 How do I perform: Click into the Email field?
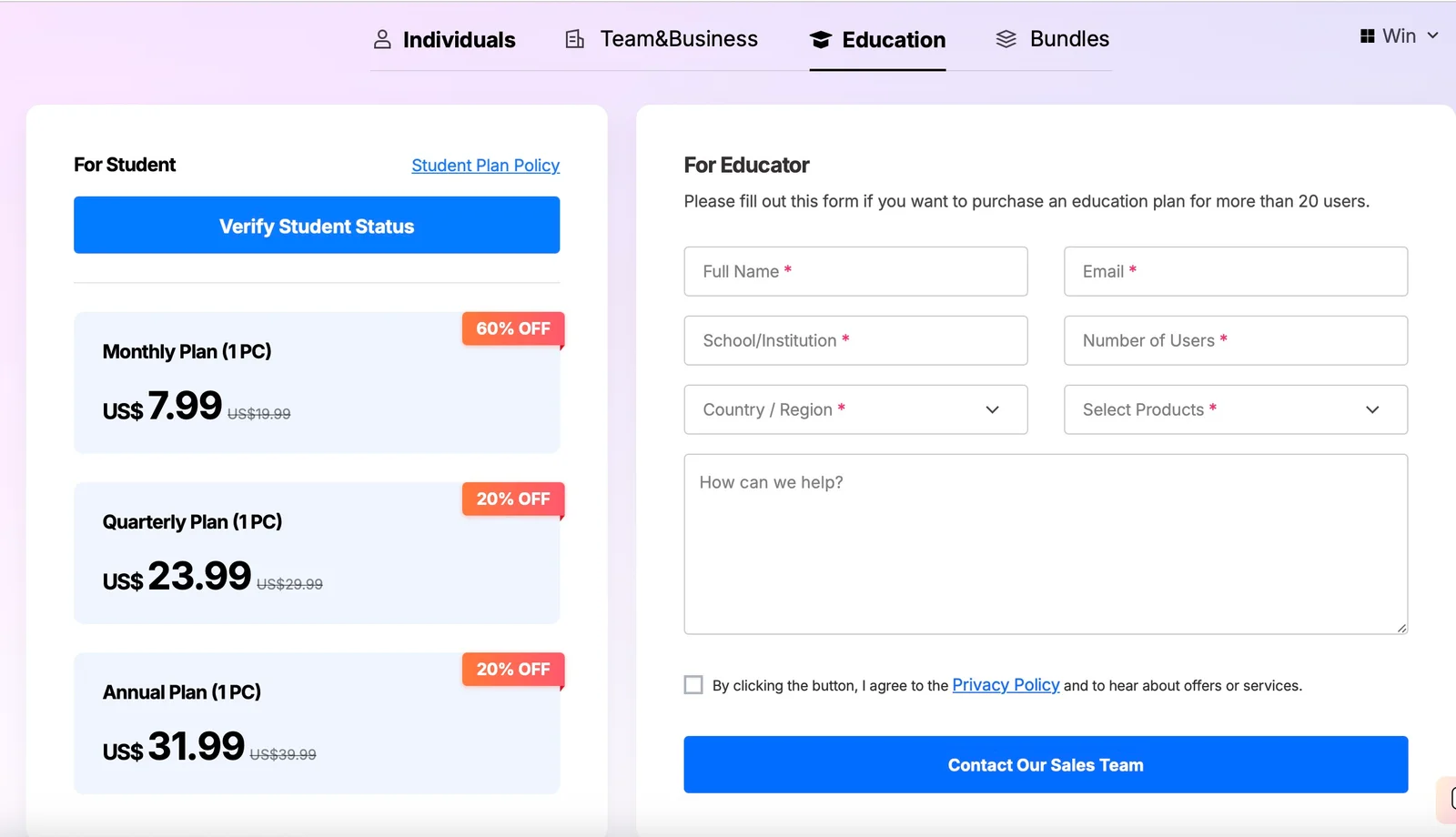coord(1235,271)
